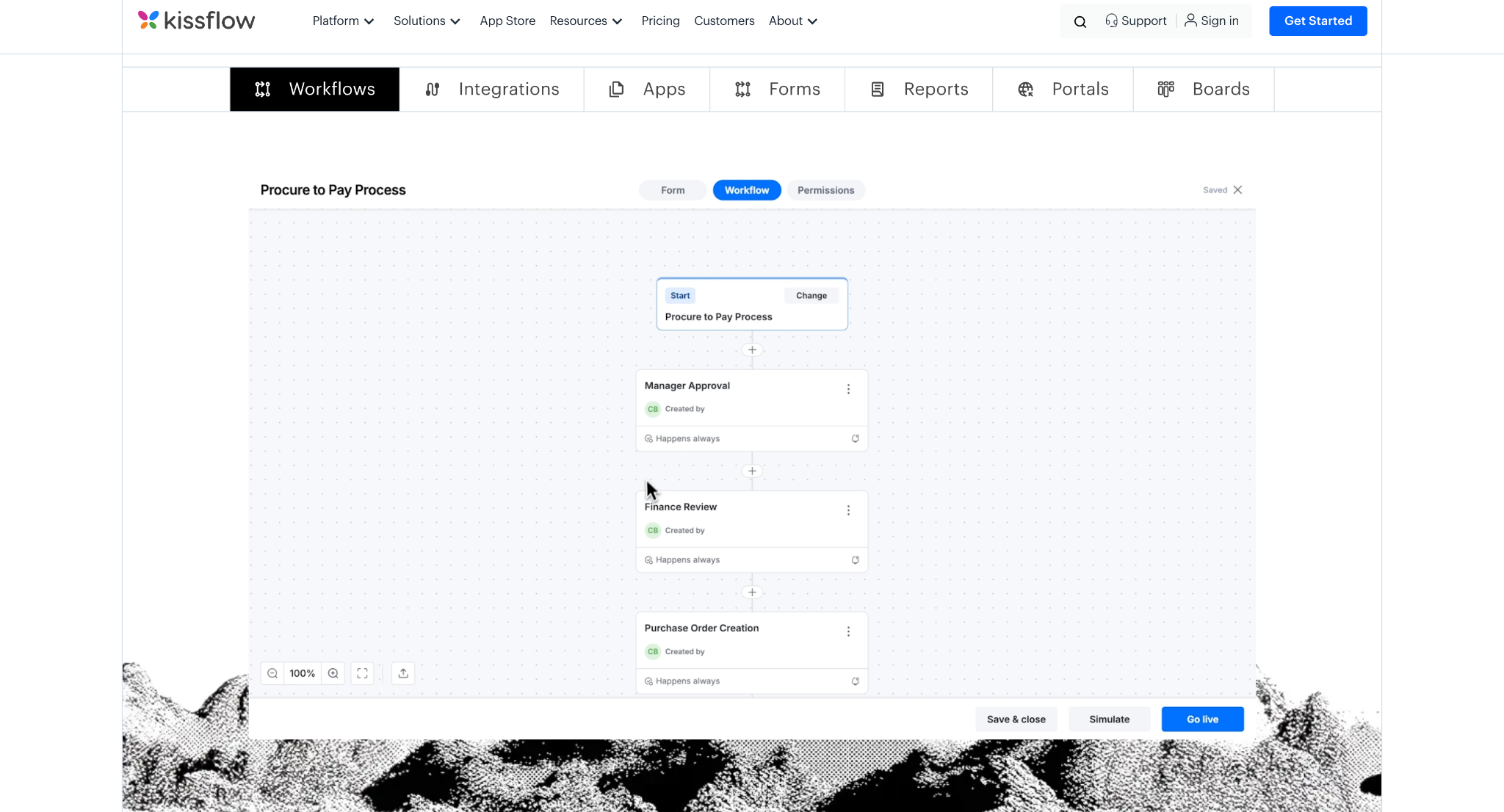The width and height of the screenshot is (1504, 812).
Task: Click Sign in
Action: [1212, 21]
